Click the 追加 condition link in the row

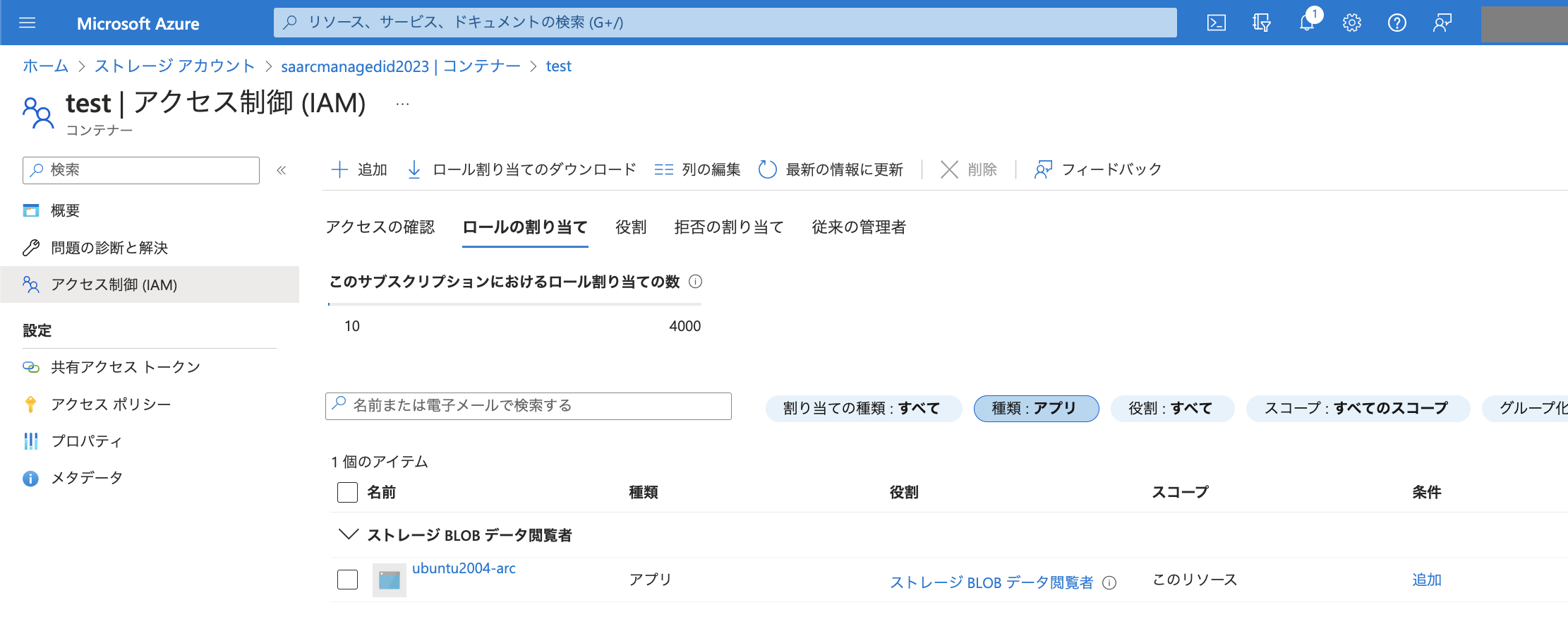1426,580
